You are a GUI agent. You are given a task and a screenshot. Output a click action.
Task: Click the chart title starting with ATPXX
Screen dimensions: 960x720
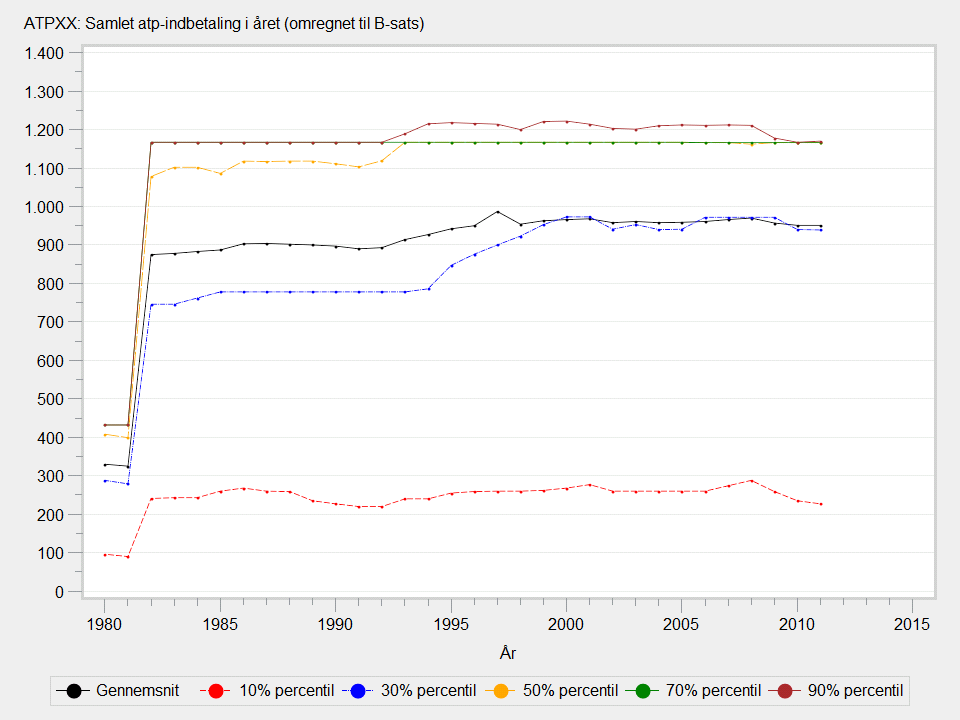point(224,24)
